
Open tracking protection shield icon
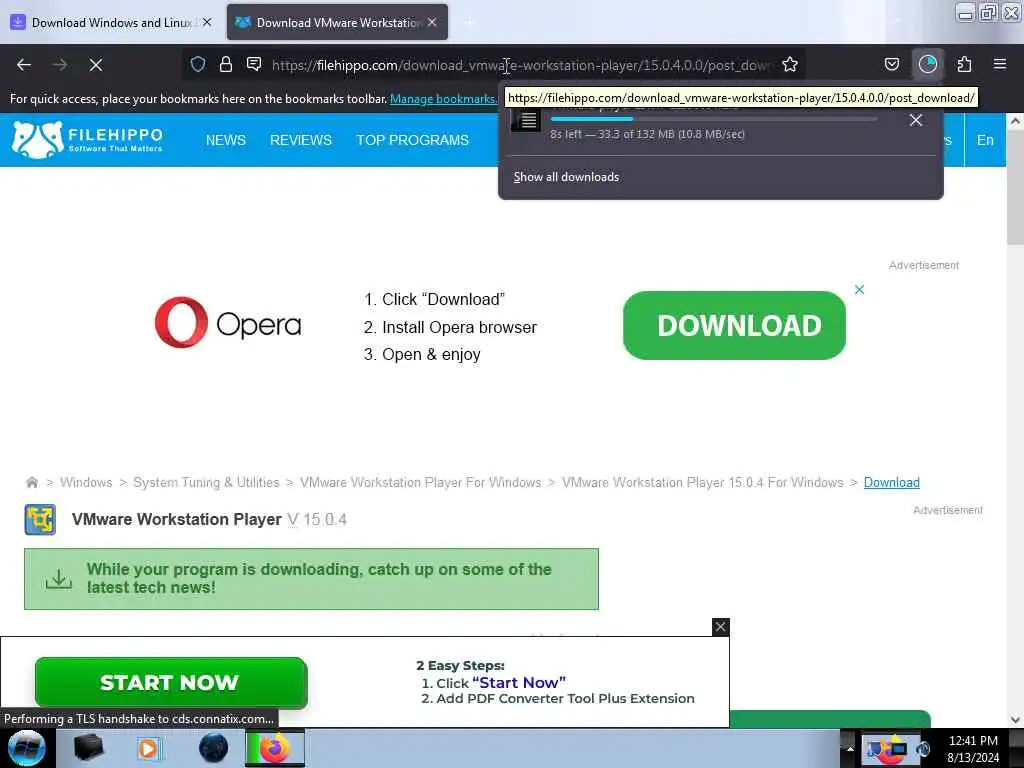(198, 64)
